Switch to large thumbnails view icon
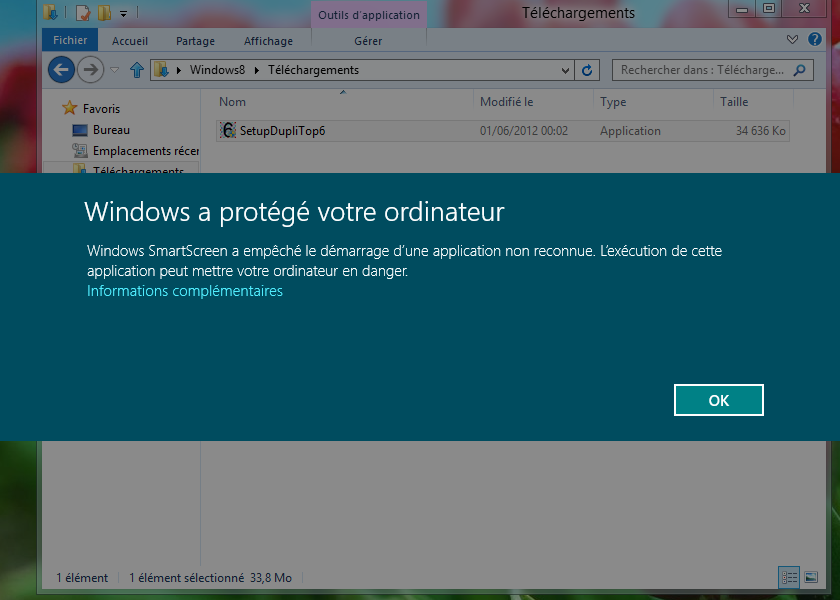 click(811, 577)
